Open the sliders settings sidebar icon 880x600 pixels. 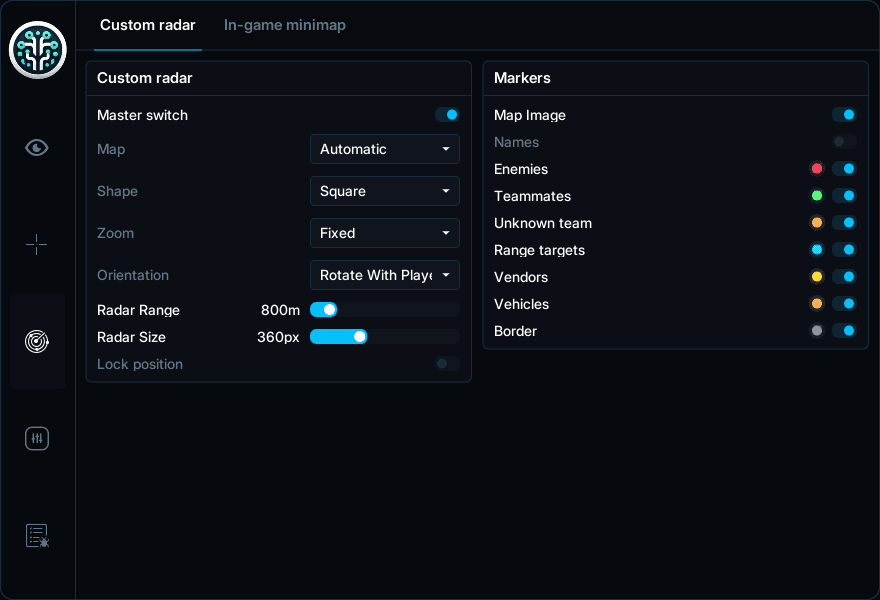click(x=37, y=438)
